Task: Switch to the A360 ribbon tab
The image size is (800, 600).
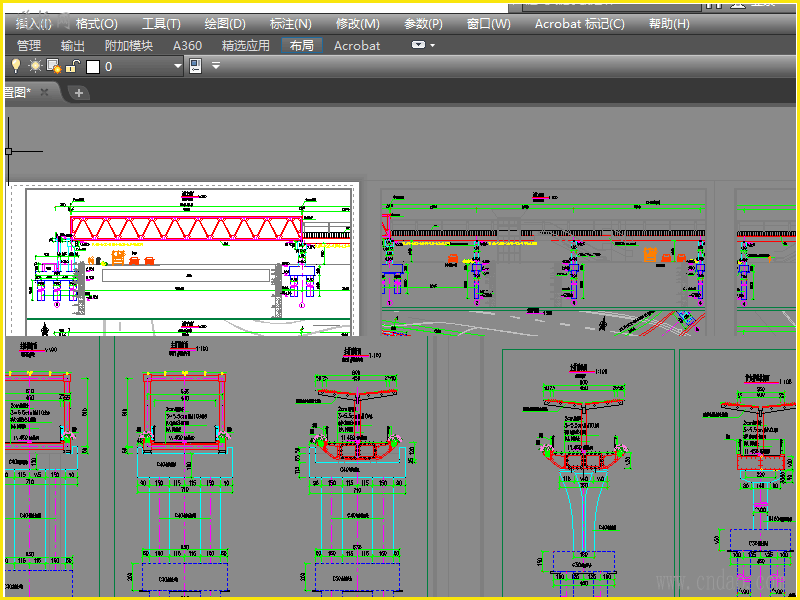Action: pos(187,45)
